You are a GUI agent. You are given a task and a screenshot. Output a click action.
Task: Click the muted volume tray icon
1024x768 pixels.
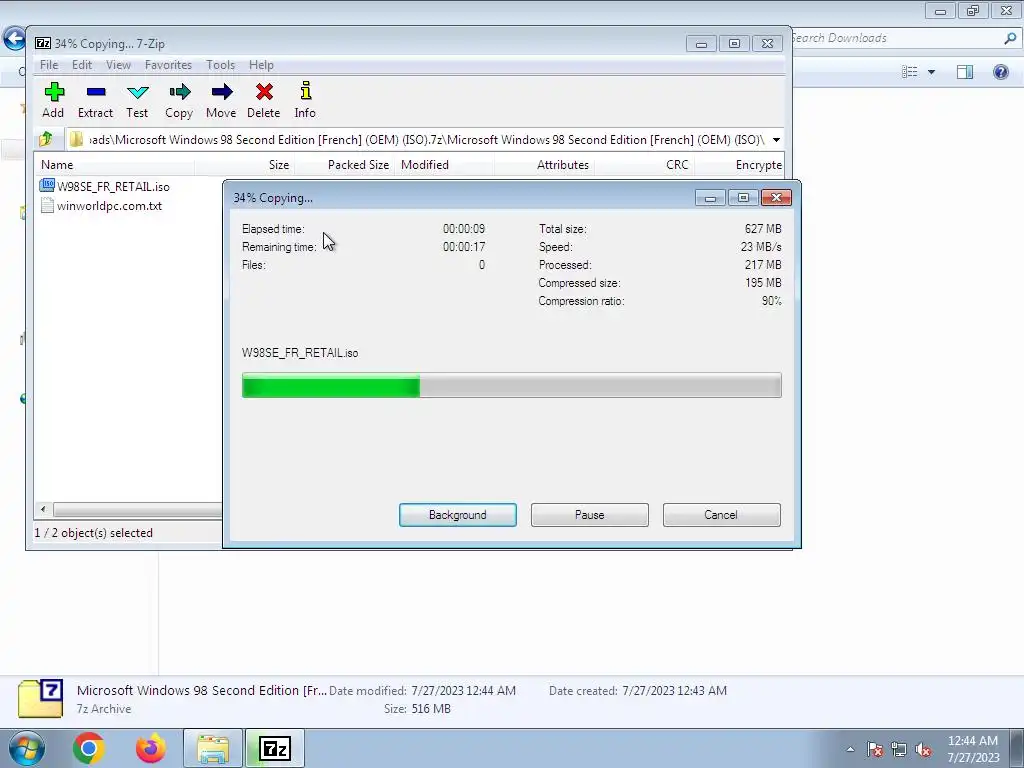[923, 749]
